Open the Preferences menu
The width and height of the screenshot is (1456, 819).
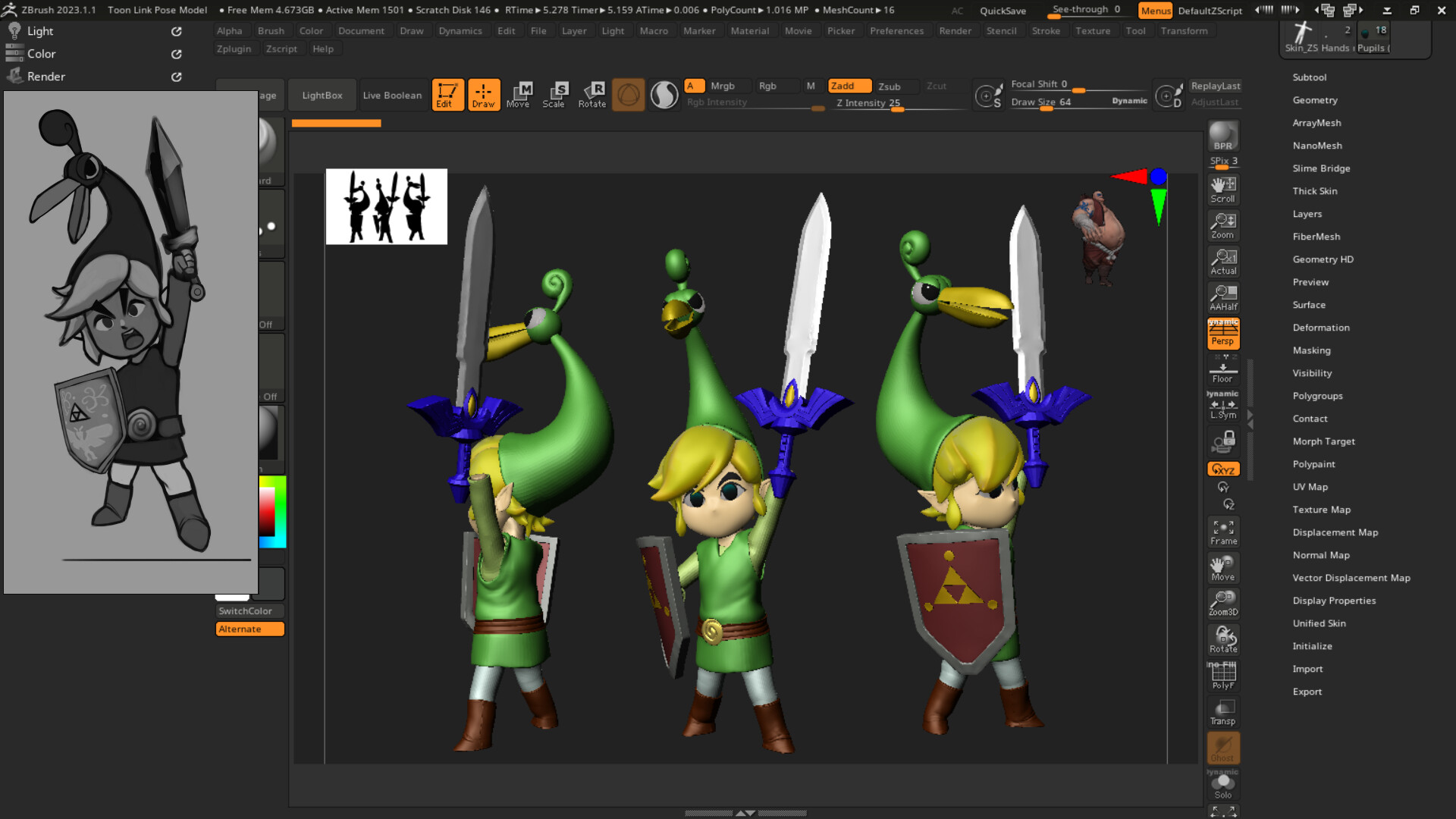click(898, 30)
